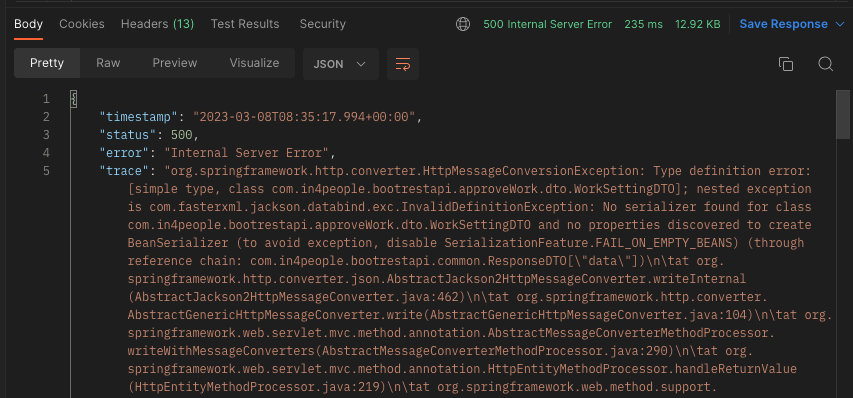The width and height of the screenshot is (853, 398).
Task: Open the JSON format dropdown
Action: [x=341, y=64]
